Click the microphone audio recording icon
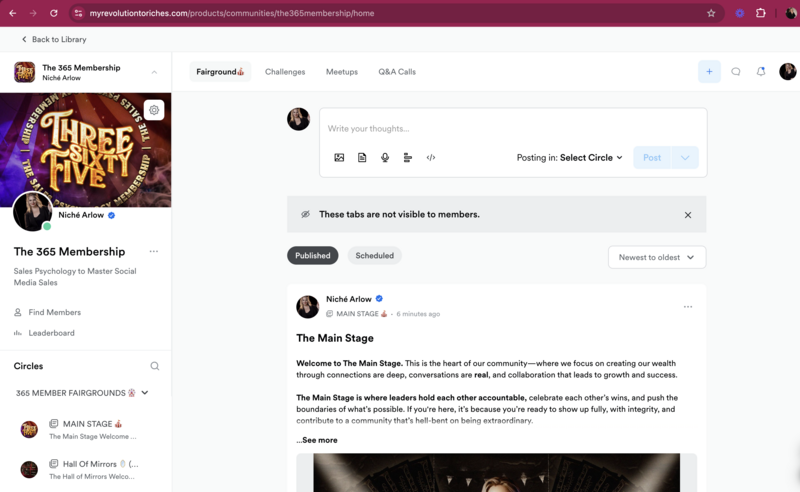Screen dimensions: 800x492 [385, 158]
